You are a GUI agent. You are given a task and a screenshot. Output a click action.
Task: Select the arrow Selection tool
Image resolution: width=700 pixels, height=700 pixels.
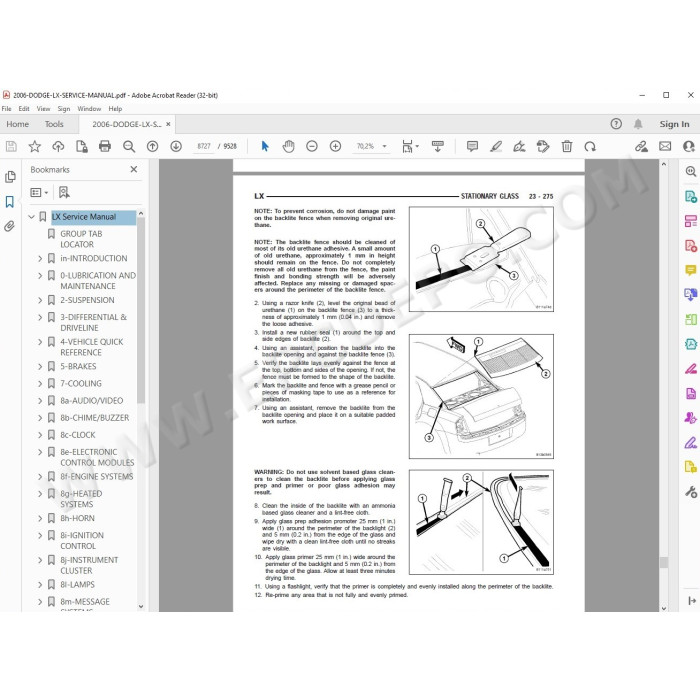(x=265, y=146)
